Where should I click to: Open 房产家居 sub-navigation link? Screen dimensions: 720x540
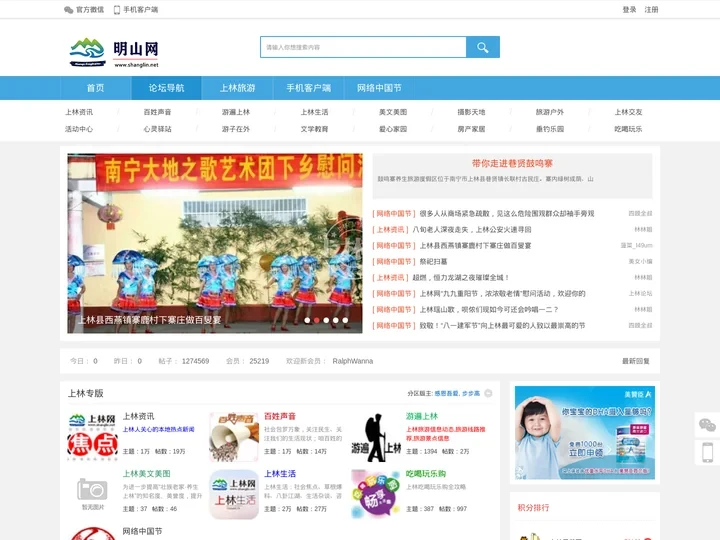pyautogui.click(x=472, y=129)
